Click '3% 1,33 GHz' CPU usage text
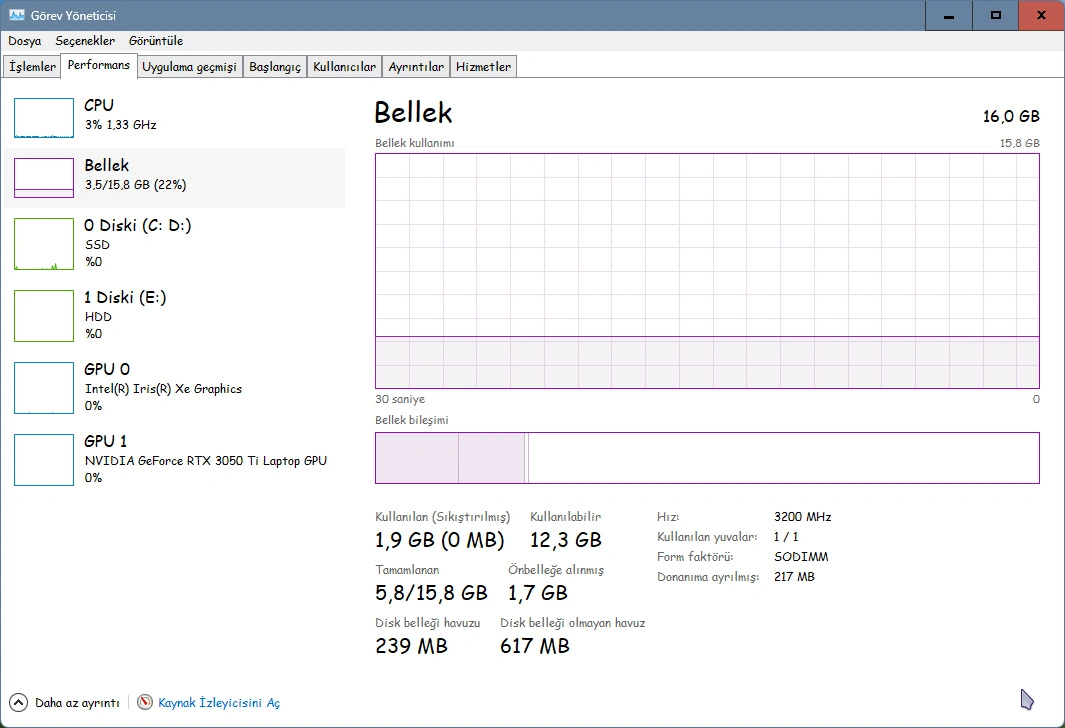 [x=121, y=125]
